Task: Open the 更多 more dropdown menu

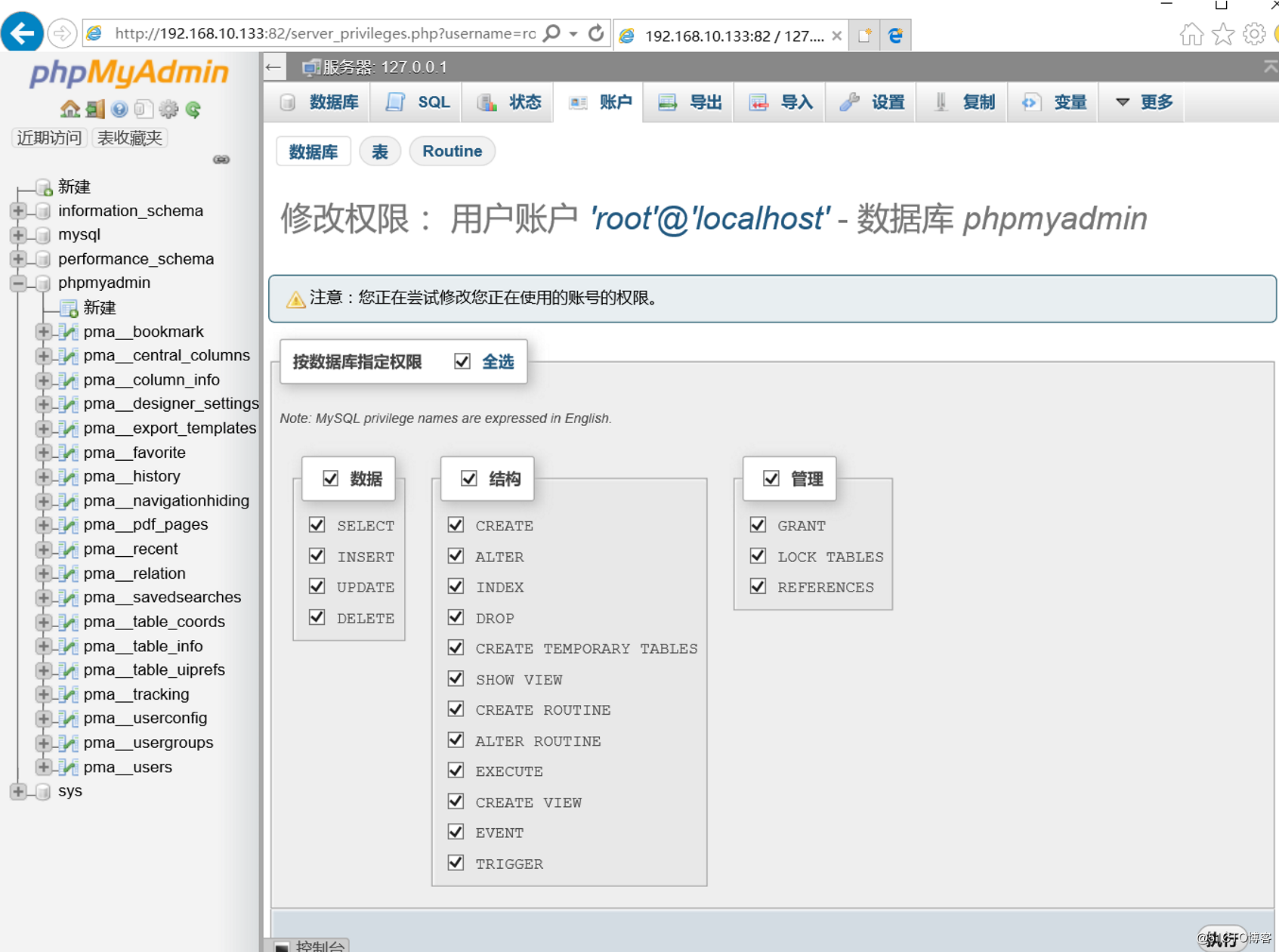Action: point(1144,102)
